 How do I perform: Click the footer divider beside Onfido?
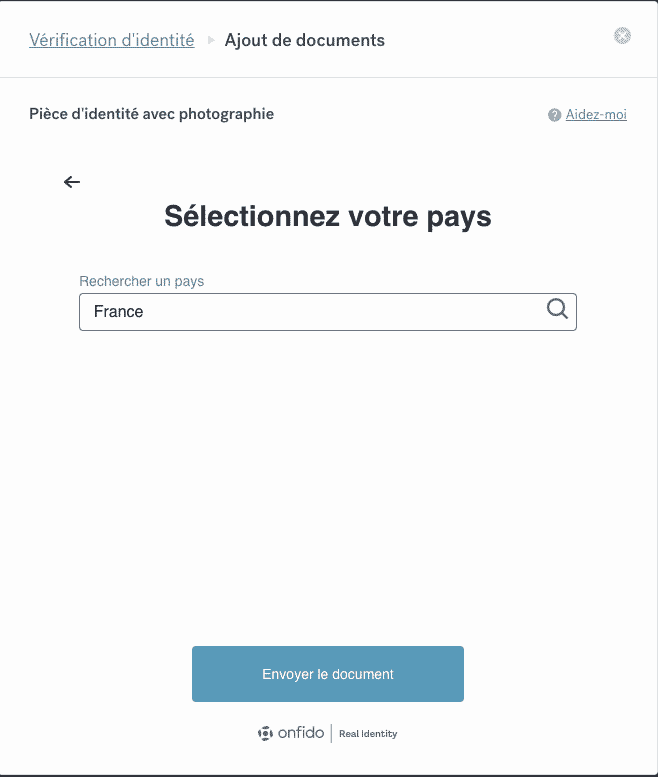click(331, 733)
